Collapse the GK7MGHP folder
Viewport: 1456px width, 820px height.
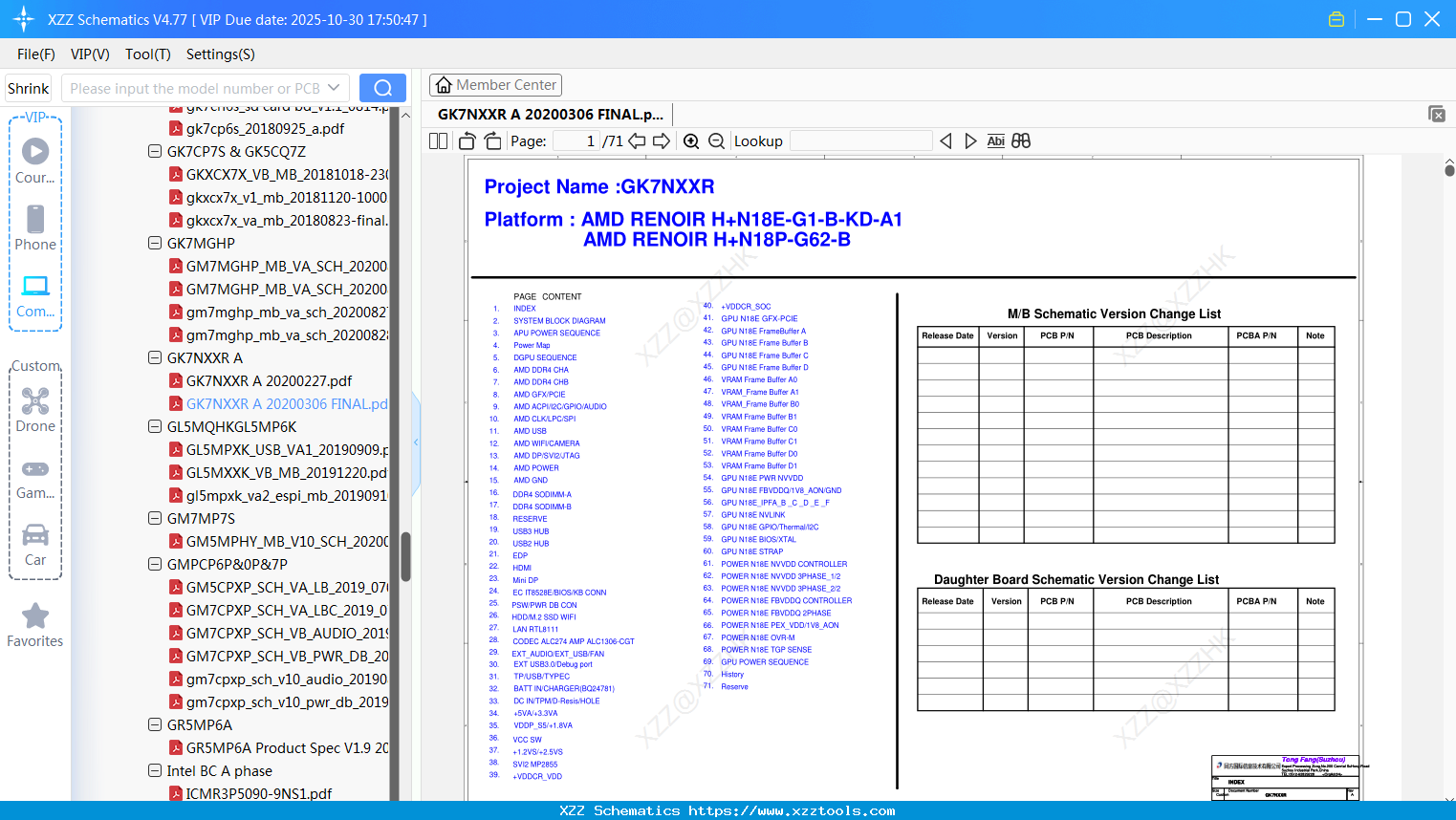click(155, 243)
